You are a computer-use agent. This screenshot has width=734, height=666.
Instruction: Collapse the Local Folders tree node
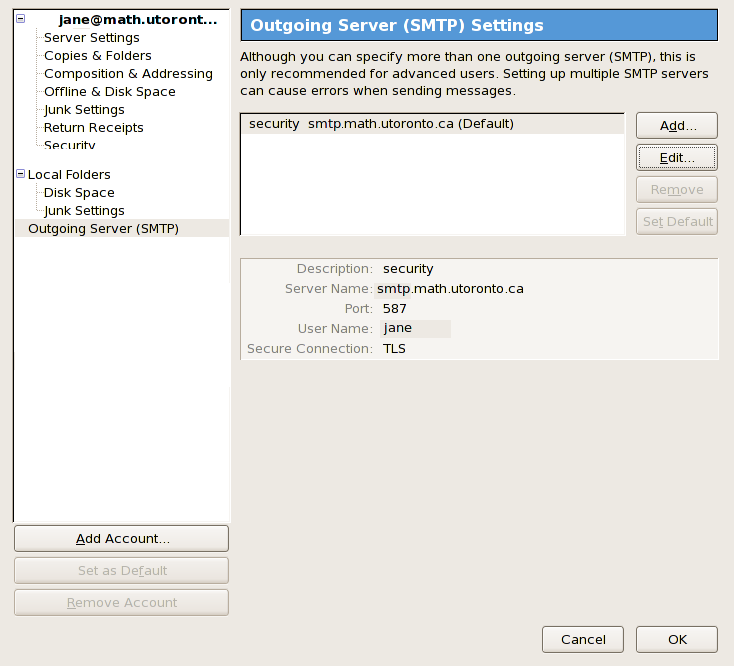click(x=21, y=174)
